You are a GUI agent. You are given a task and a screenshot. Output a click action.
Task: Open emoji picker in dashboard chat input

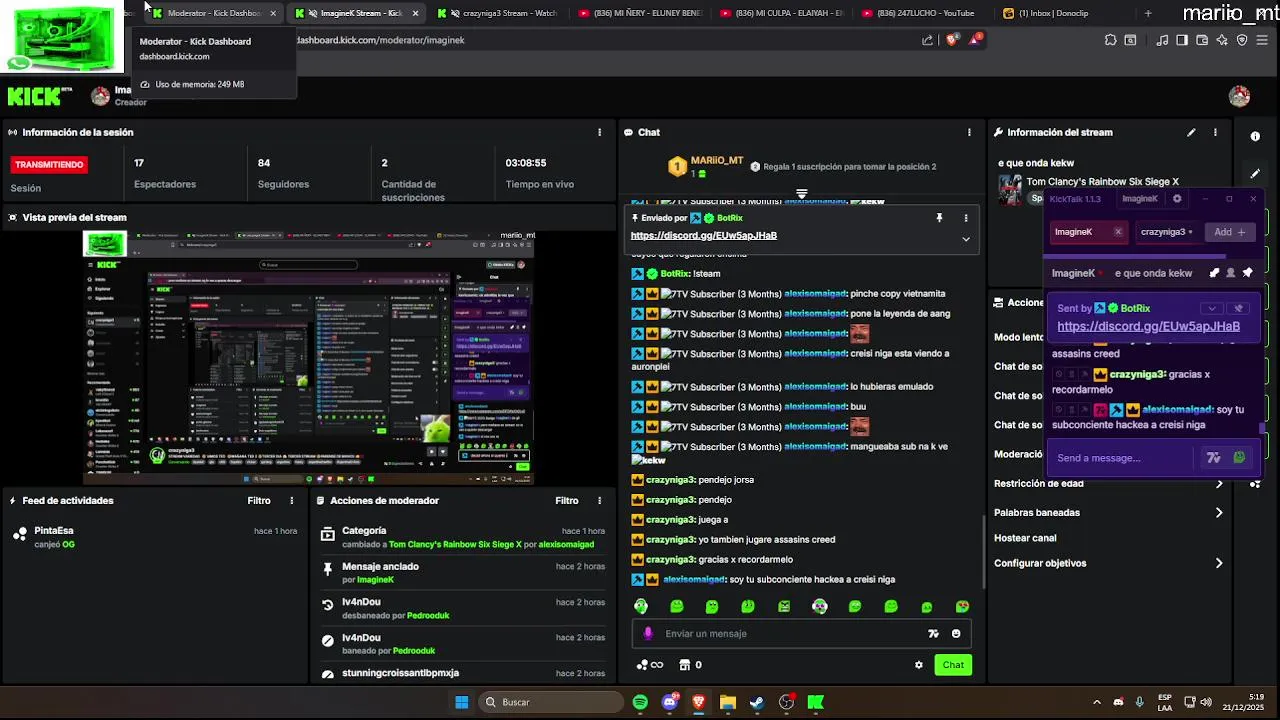click(x=956, y=634)
